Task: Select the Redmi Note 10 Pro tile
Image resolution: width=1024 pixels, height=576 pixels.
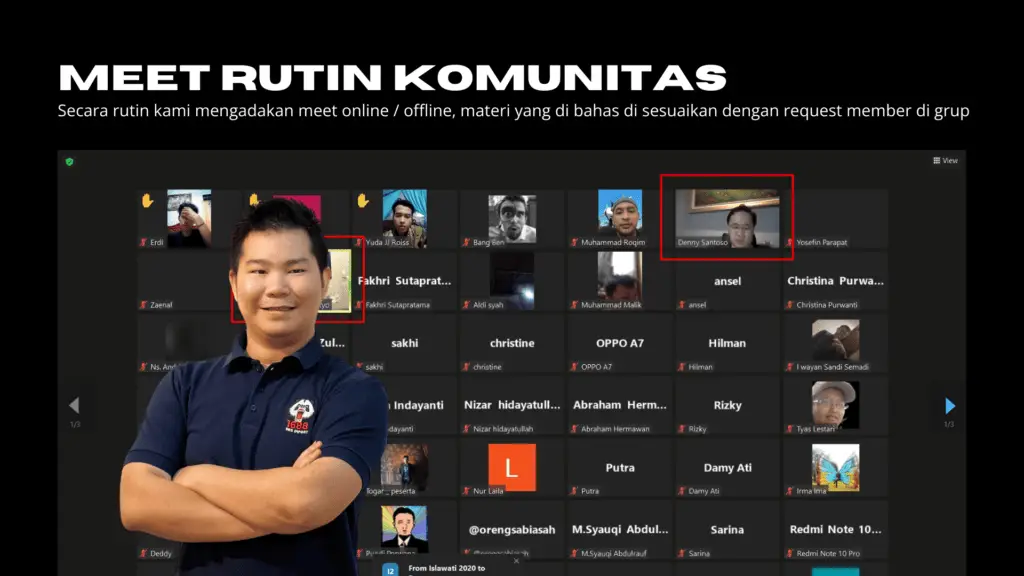Action: [835, 529]
